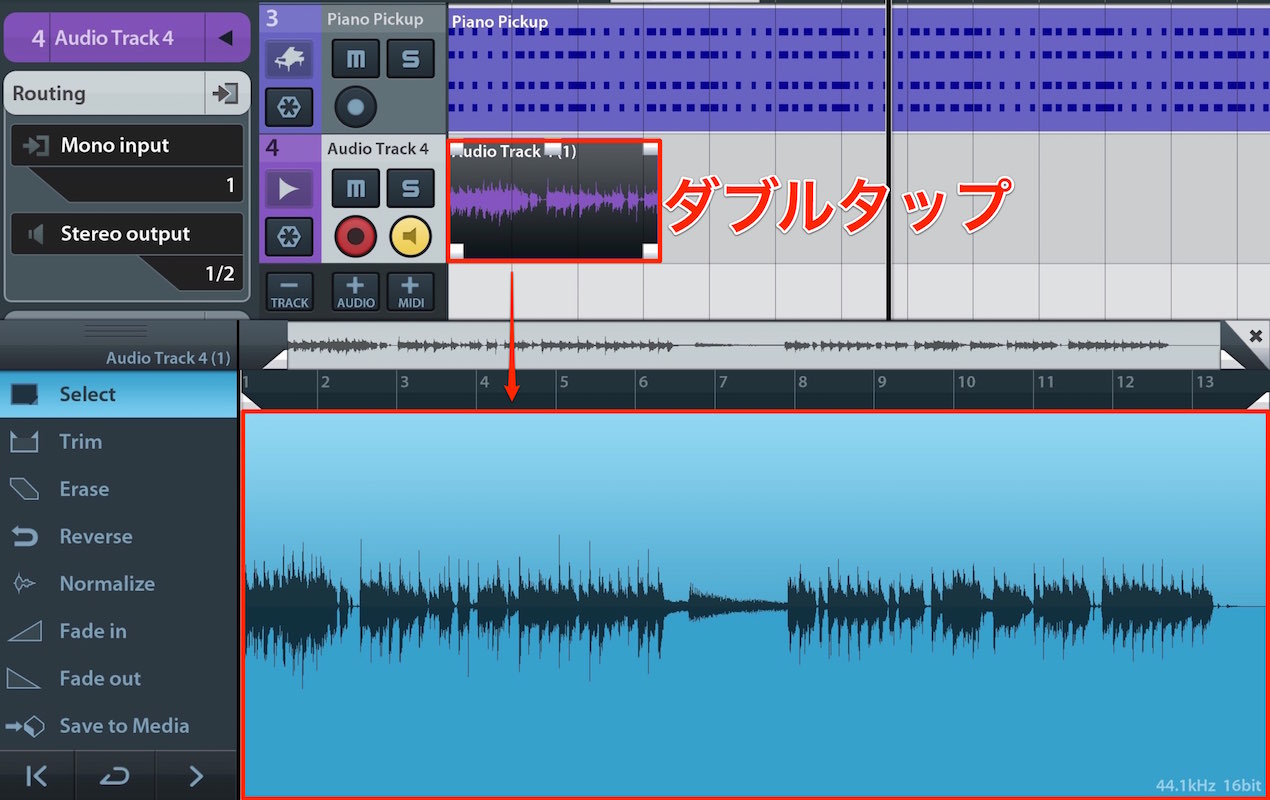This screenshot has height=800, width=1270.
Task: Apply Reverse to the audio
Action: 118,537
